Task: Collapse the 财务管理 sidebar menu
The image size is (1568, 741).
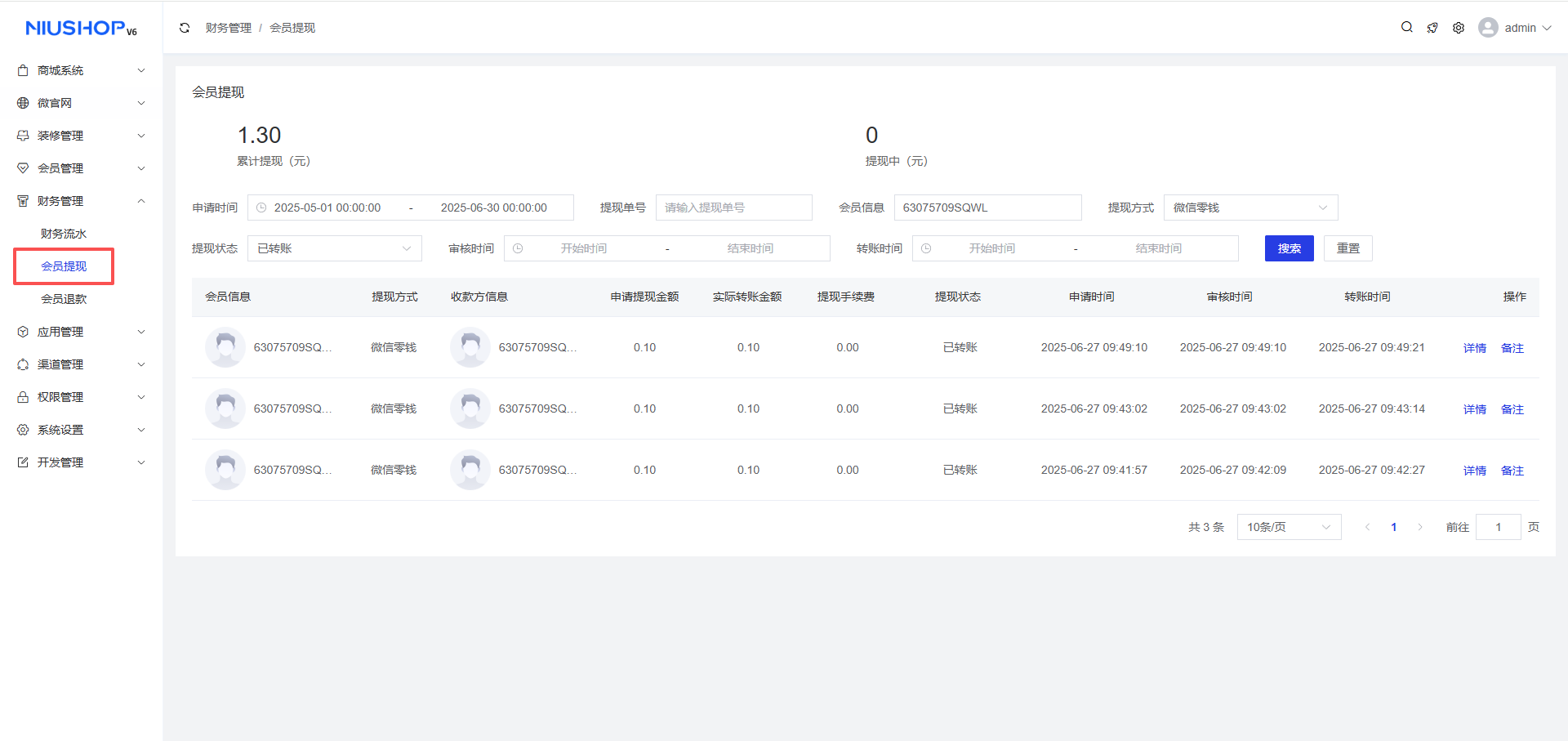Action: tap(82, 201)
